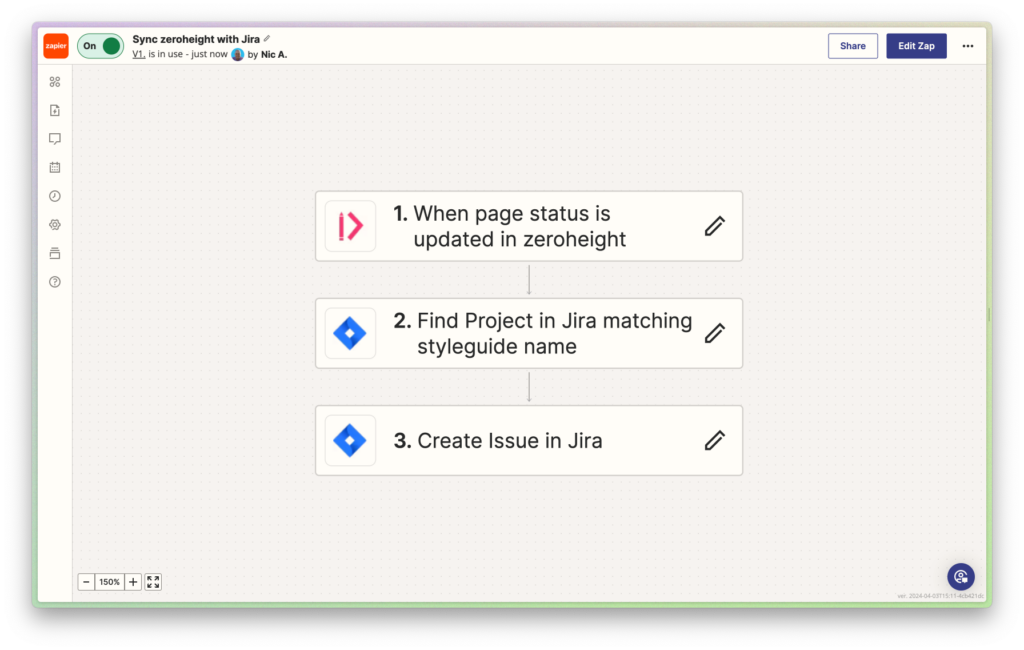Screen dimensions: 1024x650
Task: Click the fit-to-view expand icon
Action: [x=153, y=581]
